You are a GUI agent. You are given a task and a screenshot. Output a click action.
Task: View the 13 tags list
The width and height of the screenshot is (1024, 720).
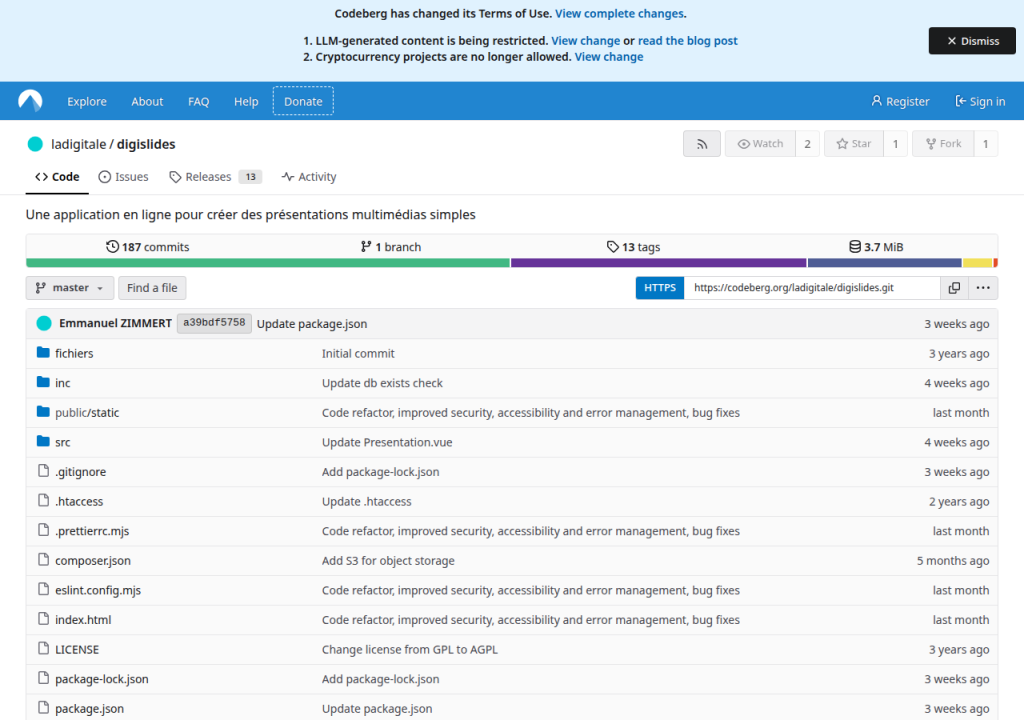(x=633, y=247)
